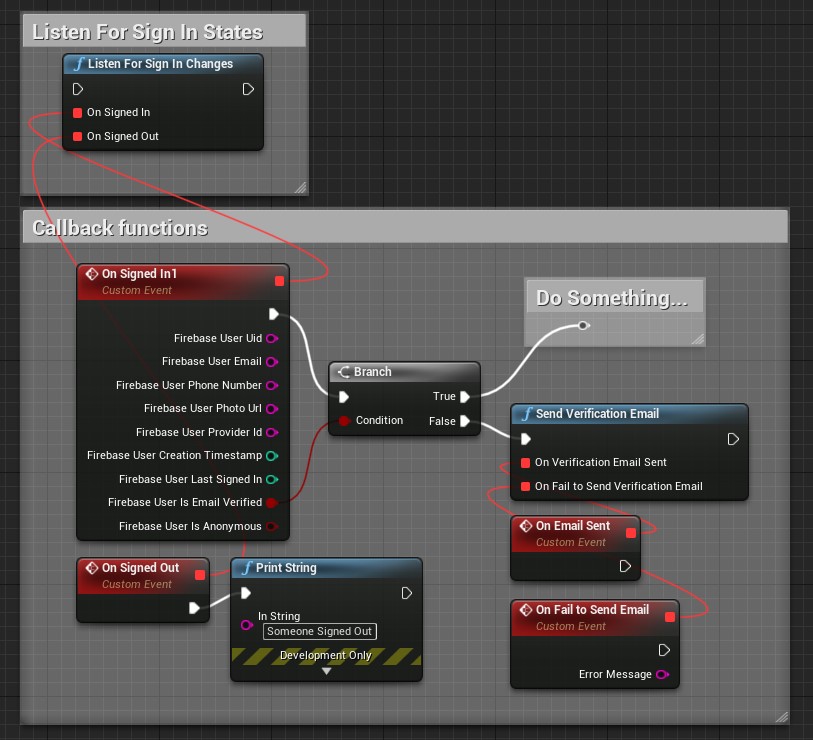813x740 pixels.
Task: Select the Do Something... comment title
Action: pos(612,298)
